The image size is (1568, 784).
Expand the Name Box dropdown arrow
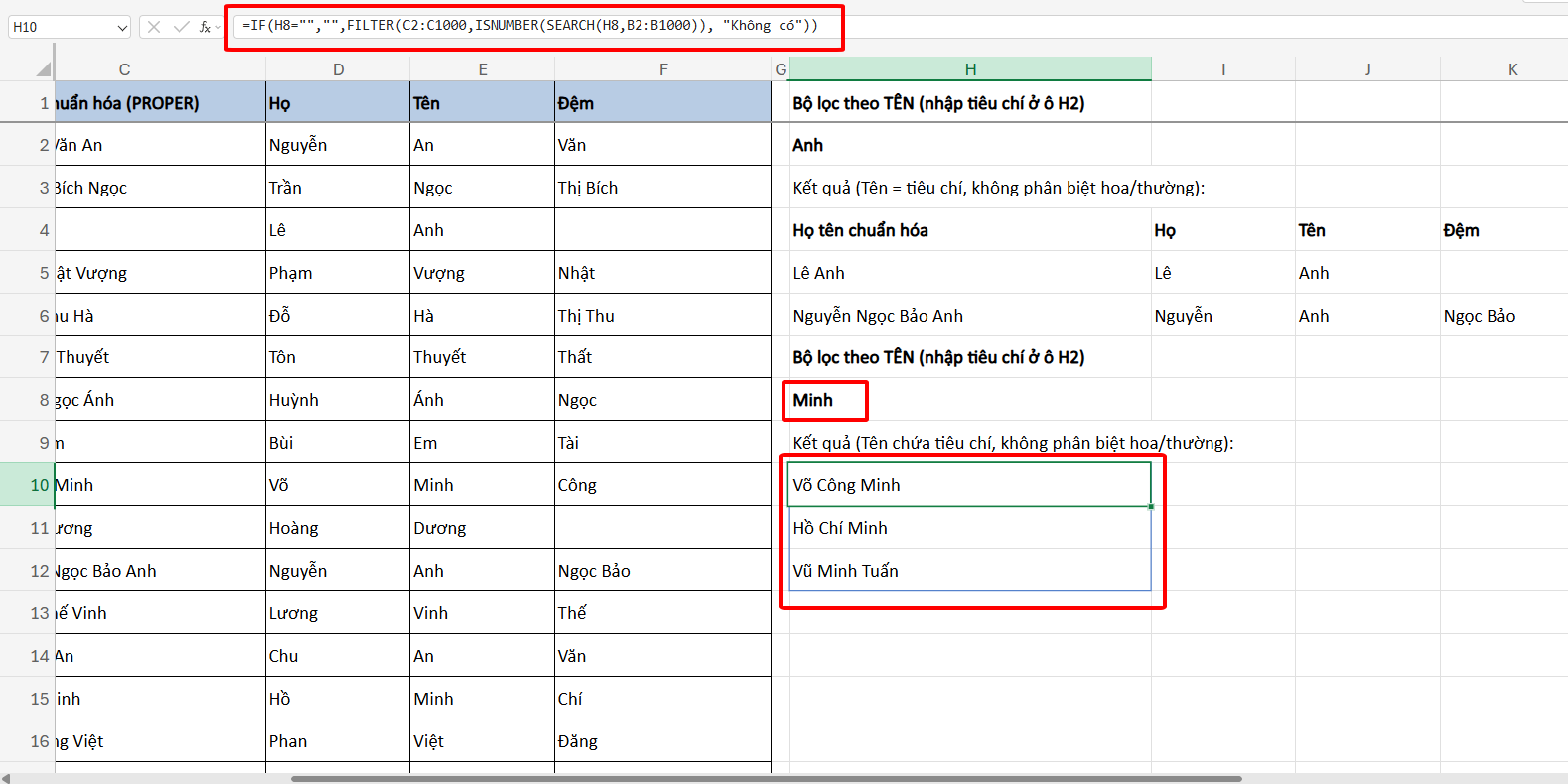pyautogui.click(x=122, y=28)
